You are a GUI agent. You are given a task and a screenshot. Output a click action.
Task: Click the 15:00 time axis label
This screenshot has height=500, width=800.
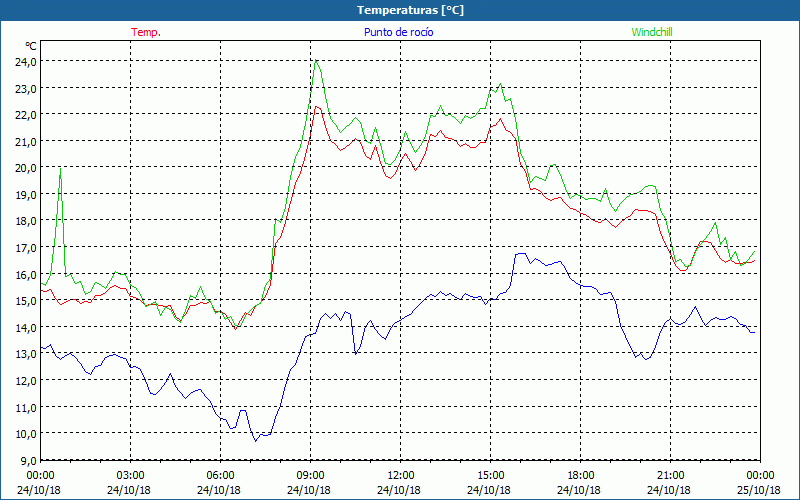click(491, 476)
